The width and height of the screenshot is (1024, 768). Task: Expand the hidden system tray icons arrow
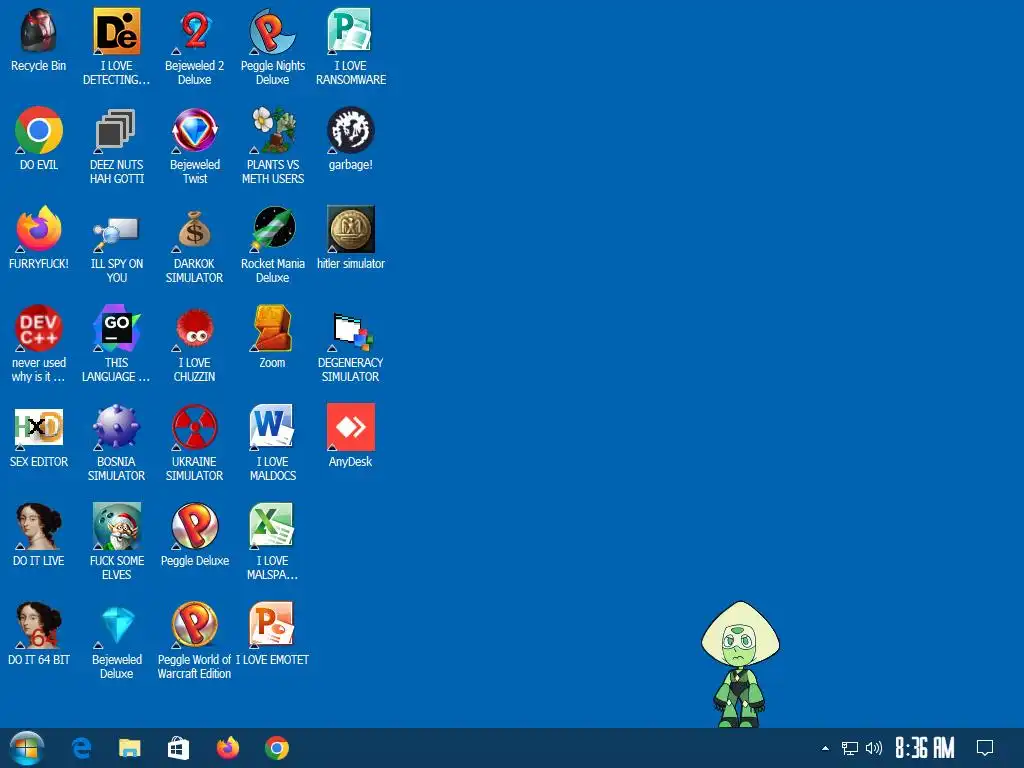coord(825,748)
